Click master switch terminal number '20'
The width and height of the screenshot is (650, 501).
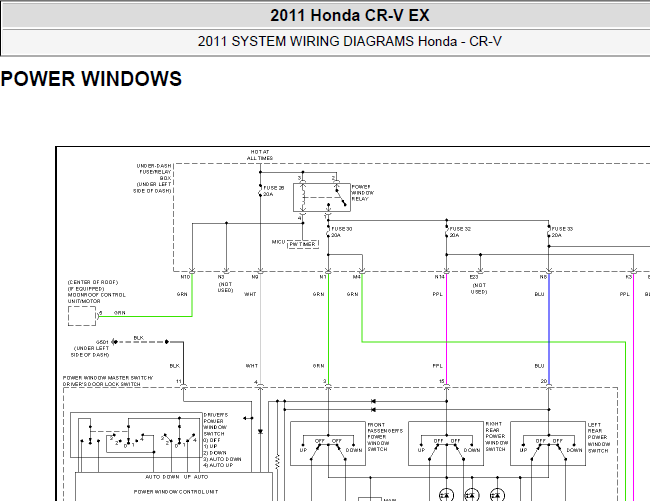point(543,381)
